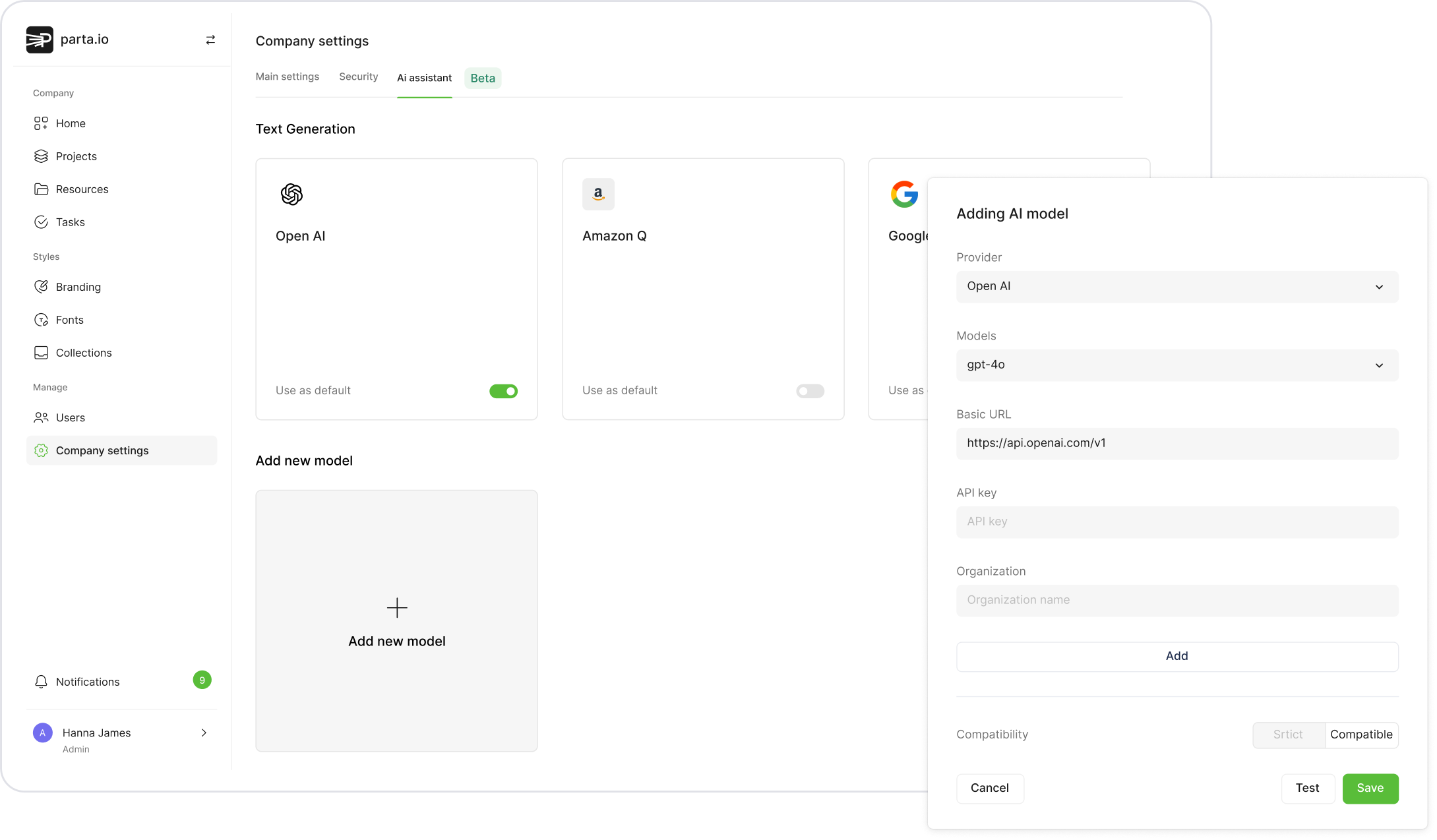Screen dimensions: 1437x840
Task: Enable Amazon Q use as default toggle
Action: coord(810,391)
